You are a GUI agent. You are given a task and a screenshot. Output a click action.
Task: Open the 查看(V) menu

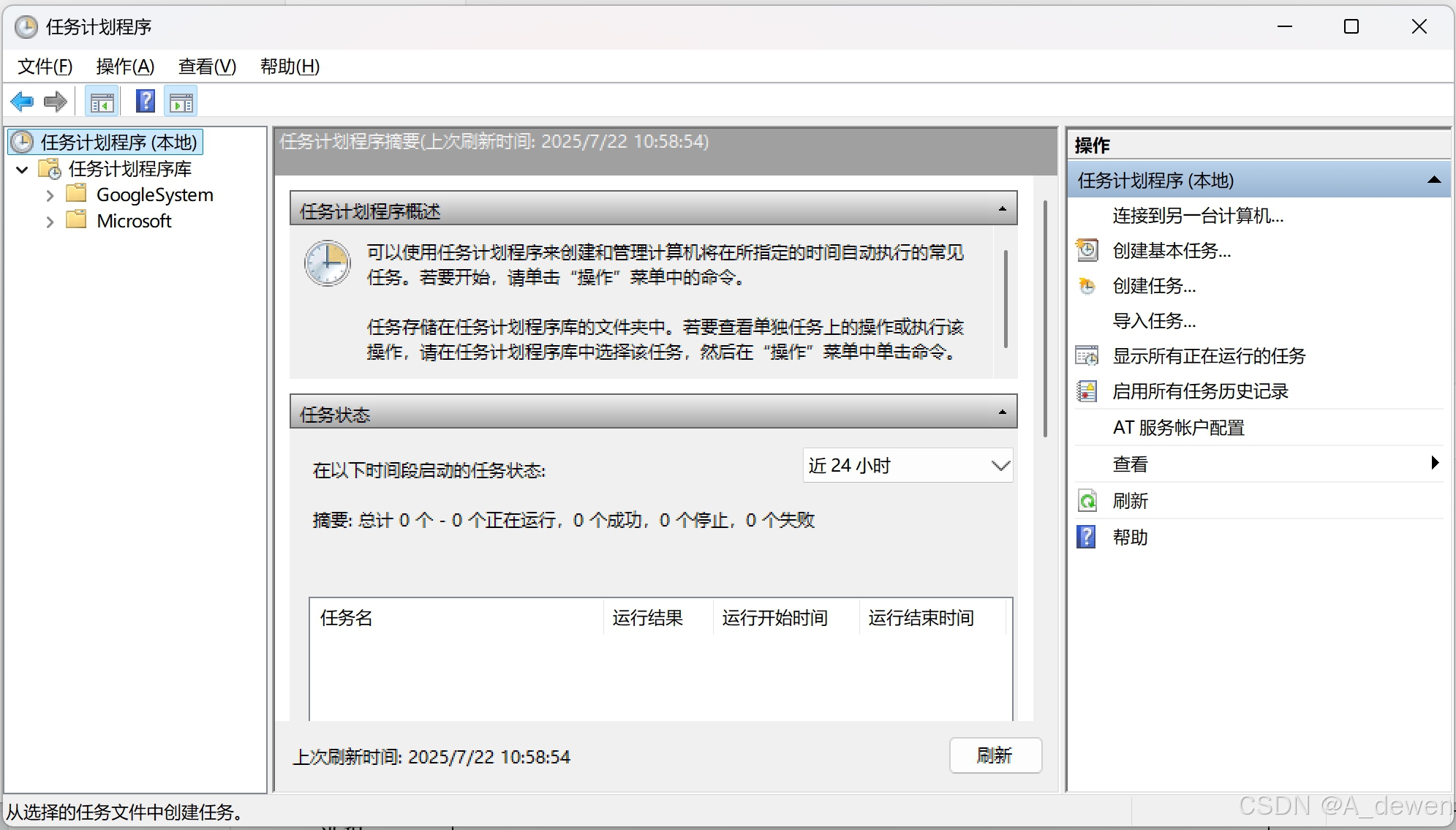(207, 67)
